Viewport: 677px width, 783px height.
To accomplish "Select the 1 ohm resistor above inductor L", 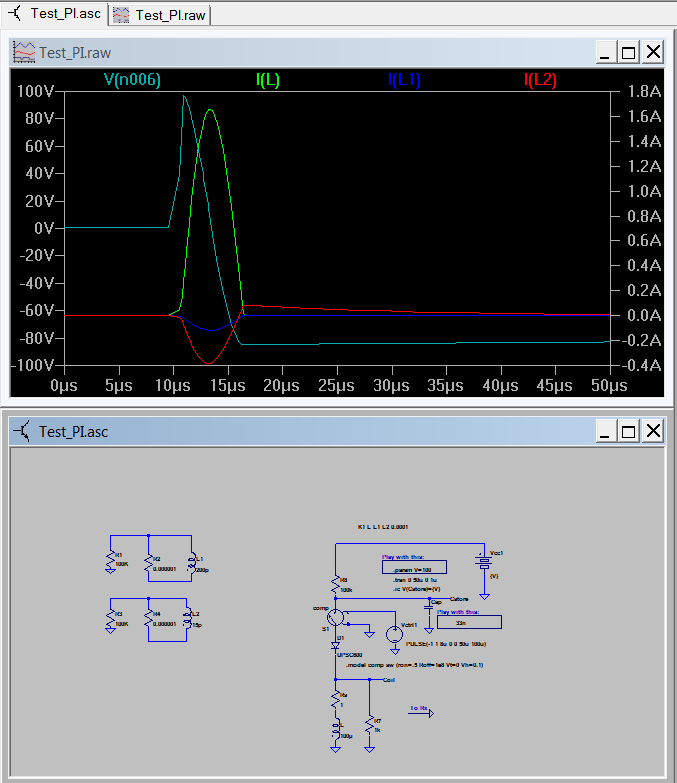I will (x=336, y=700).
